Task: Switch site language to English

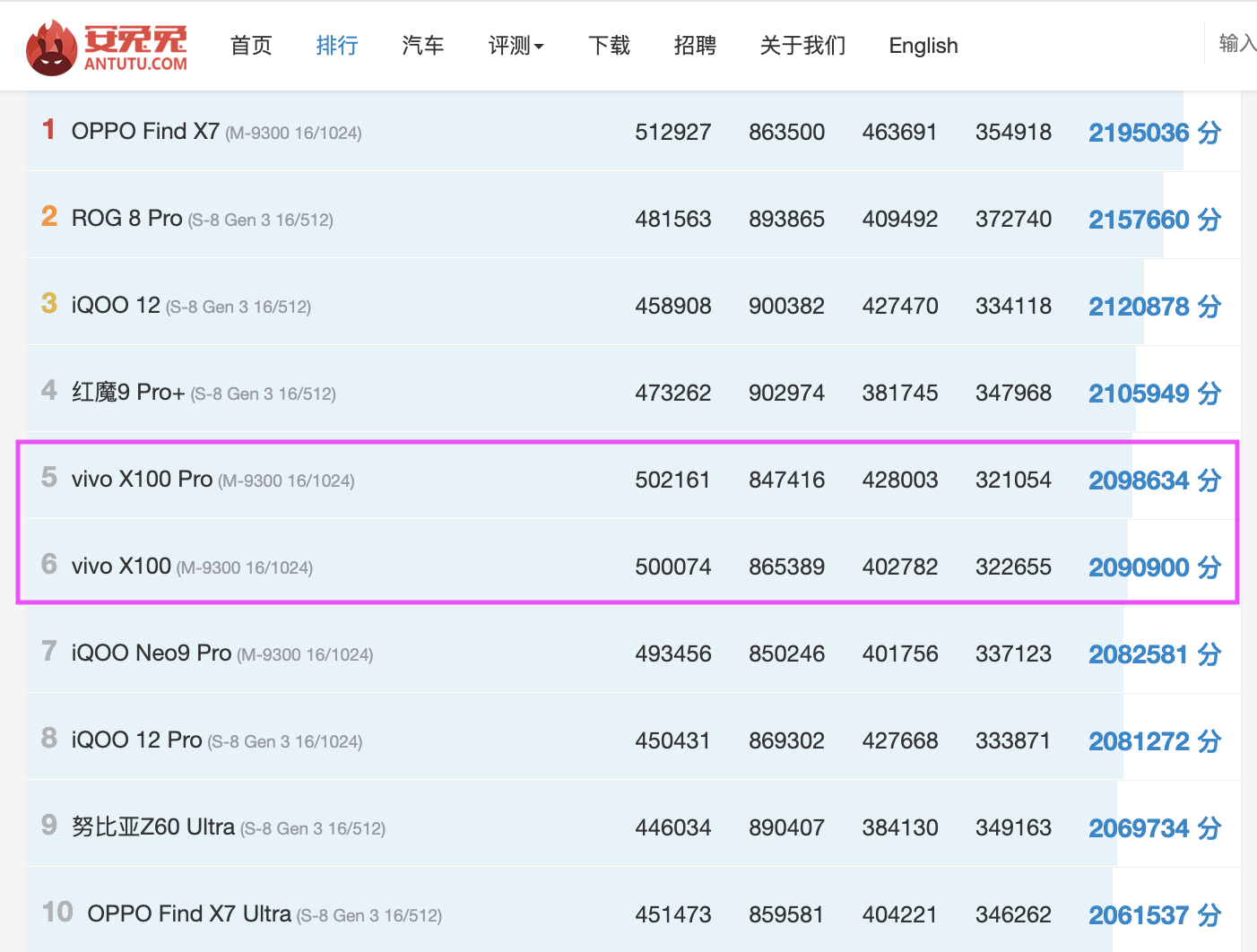Action: pyautogui.click(x=923, y=46)
